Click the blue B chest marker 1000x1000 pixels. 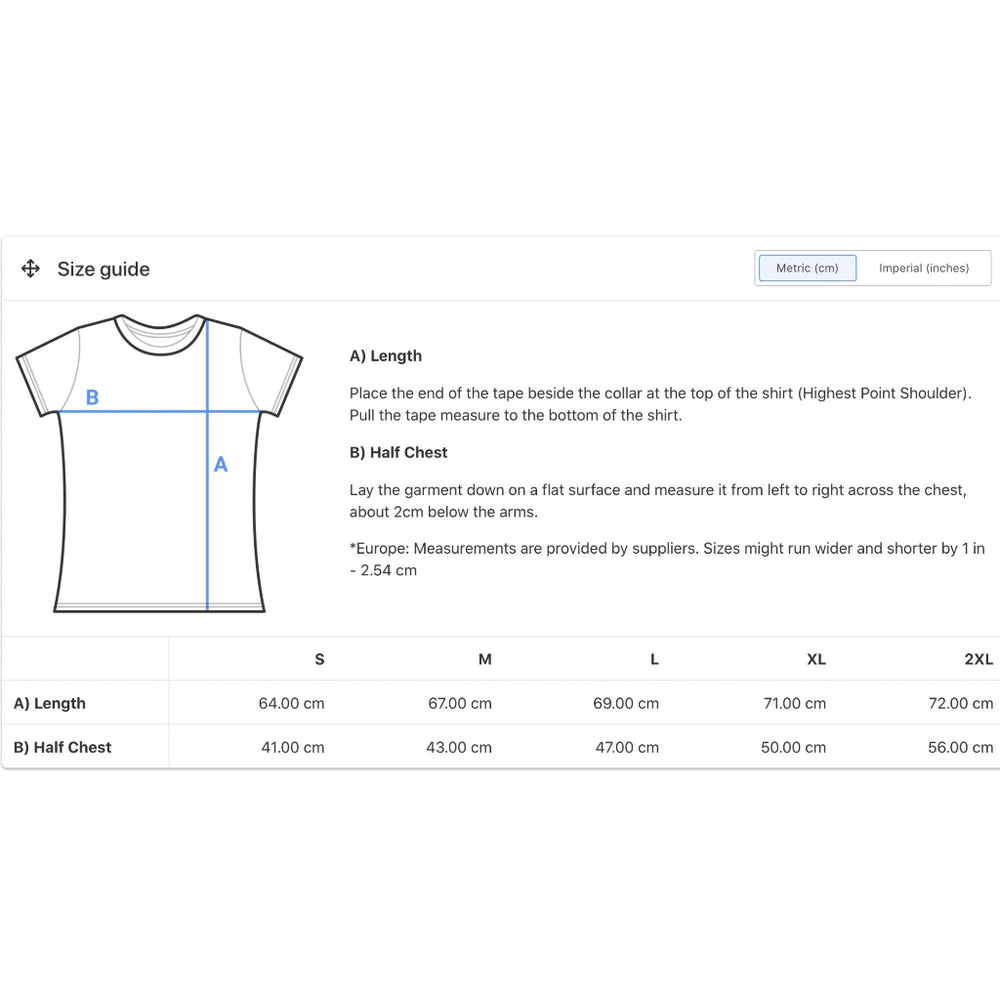[92, 398]
